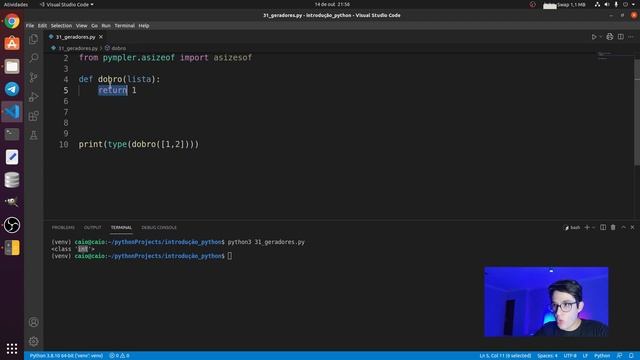Open the File menu
640x360 pixels.
tap(30, 26)
